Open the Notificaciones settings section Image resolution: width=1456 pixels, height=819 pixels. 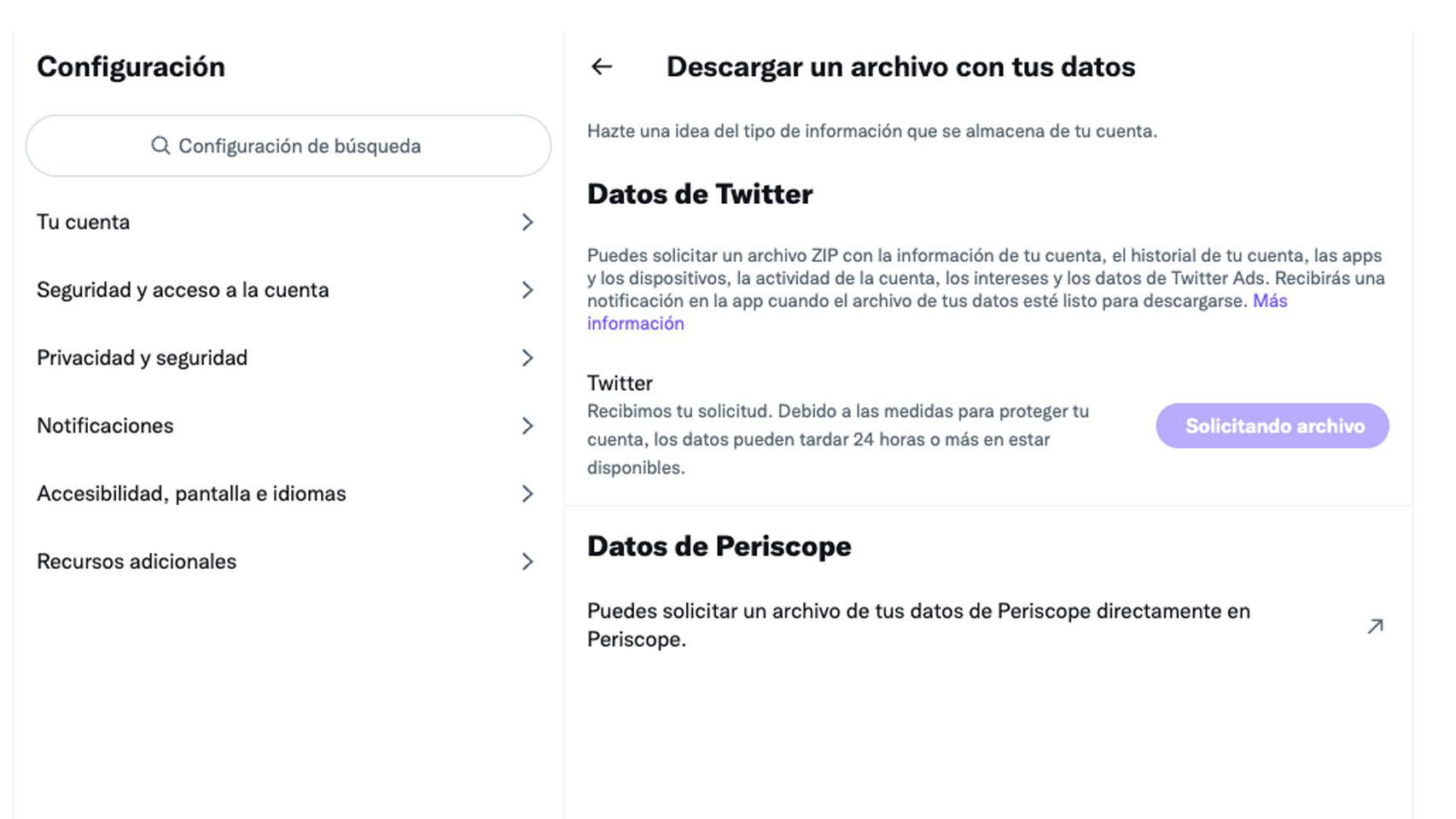pos(288,426)
